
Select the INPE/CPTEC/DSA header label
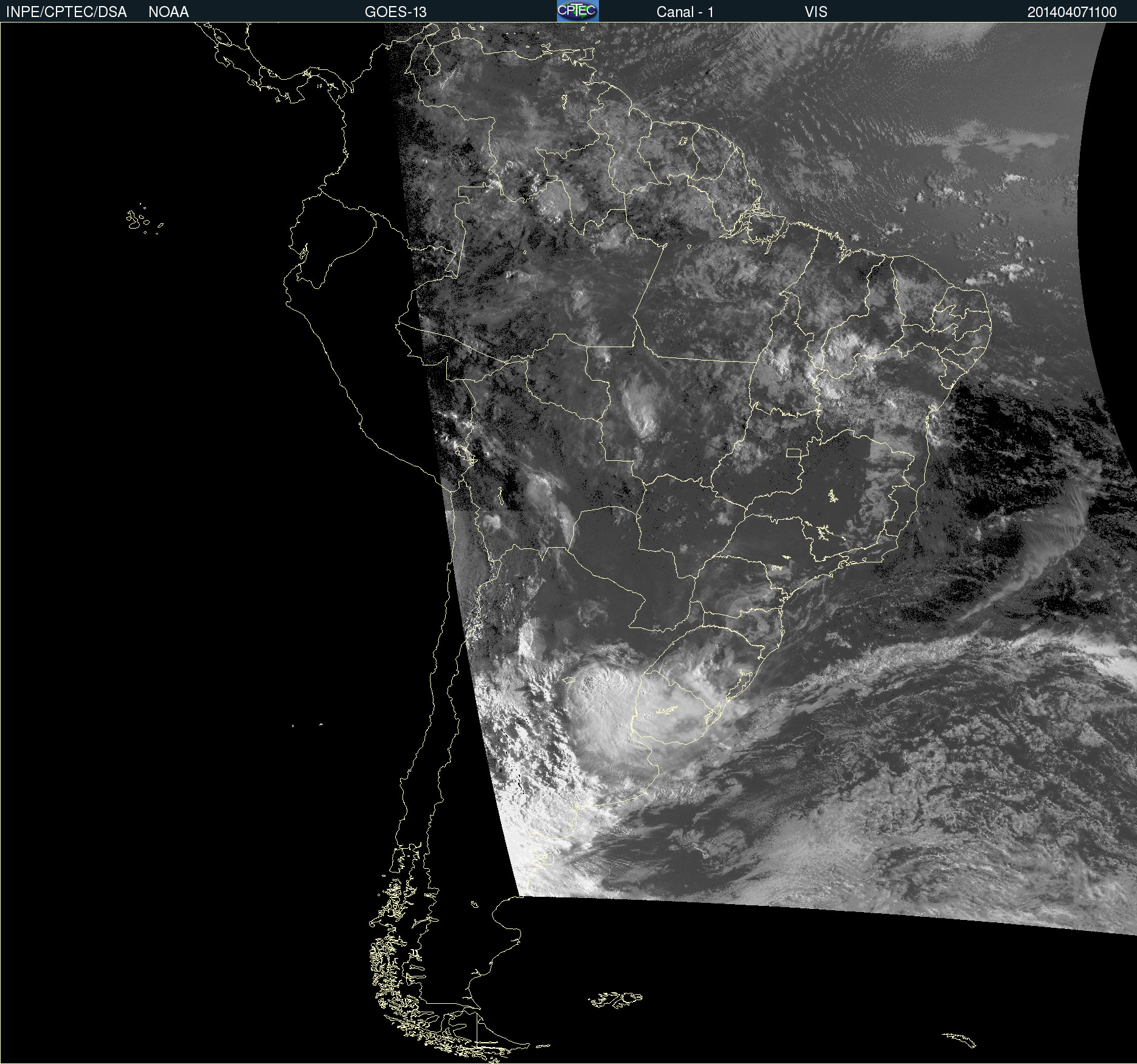click(66, 12)
